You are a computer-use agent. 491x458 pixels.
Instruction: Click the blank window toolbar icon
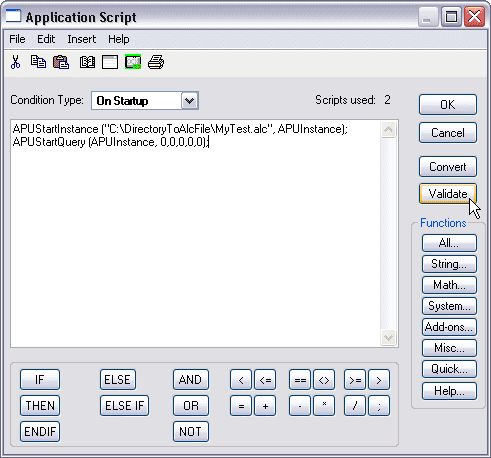click(x=110, y=62)
